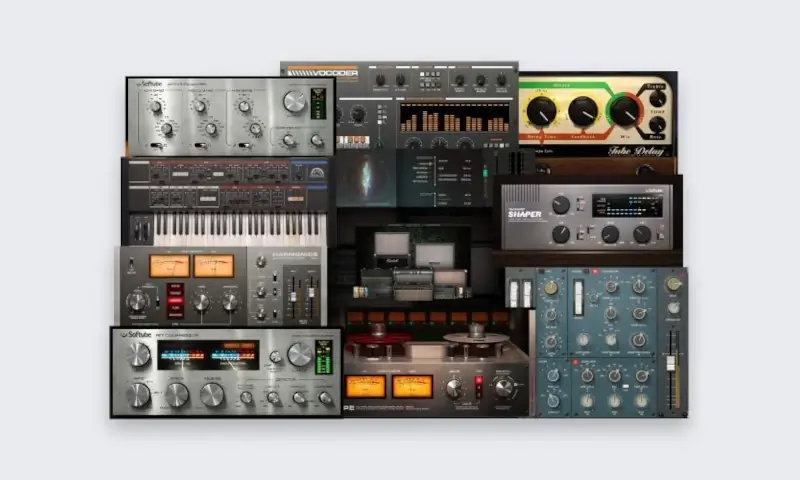Screen dimensions: 800x480
Task: Click the synthesizer pitch bend levers
Action: [141, 229]
